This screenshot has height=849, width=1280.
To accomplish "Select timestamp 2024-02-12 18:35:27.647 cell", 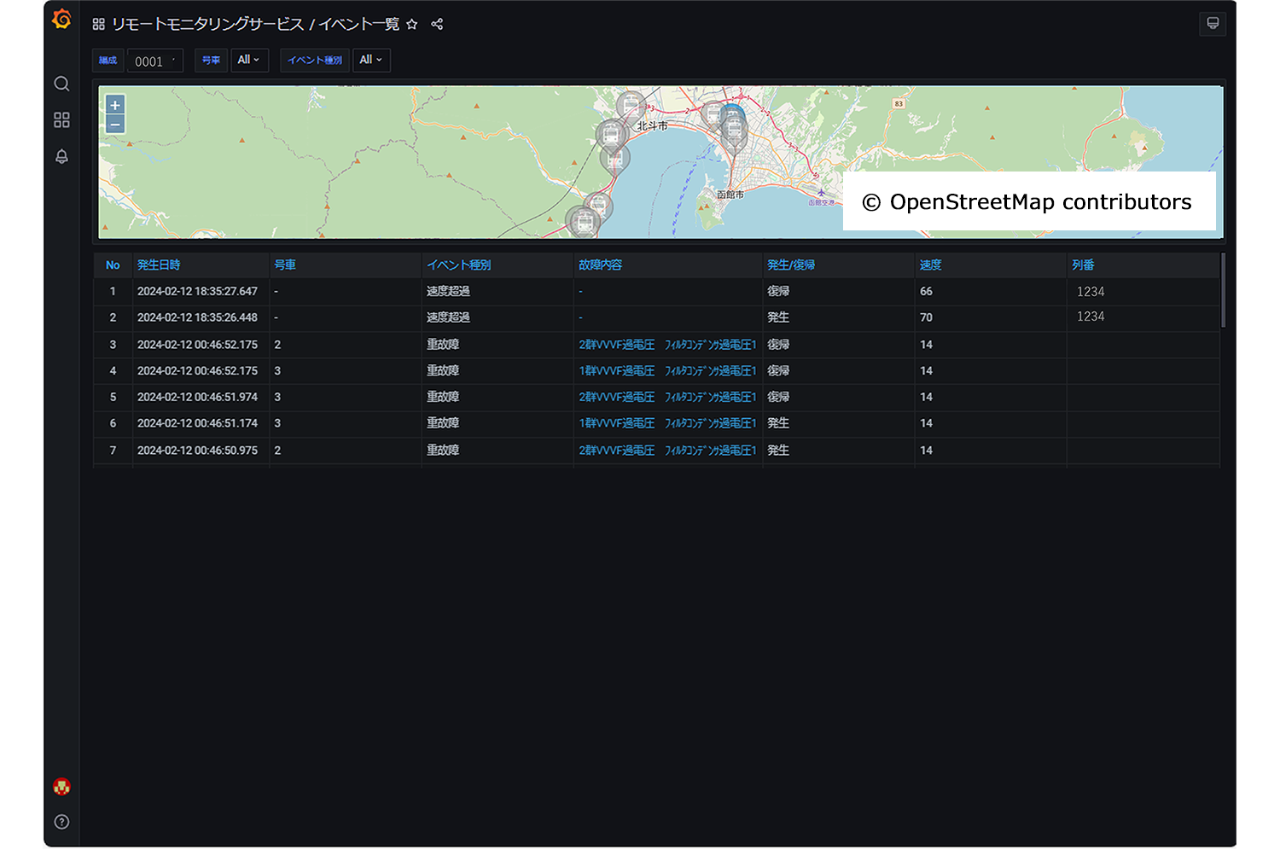I will tap(197, 291).
